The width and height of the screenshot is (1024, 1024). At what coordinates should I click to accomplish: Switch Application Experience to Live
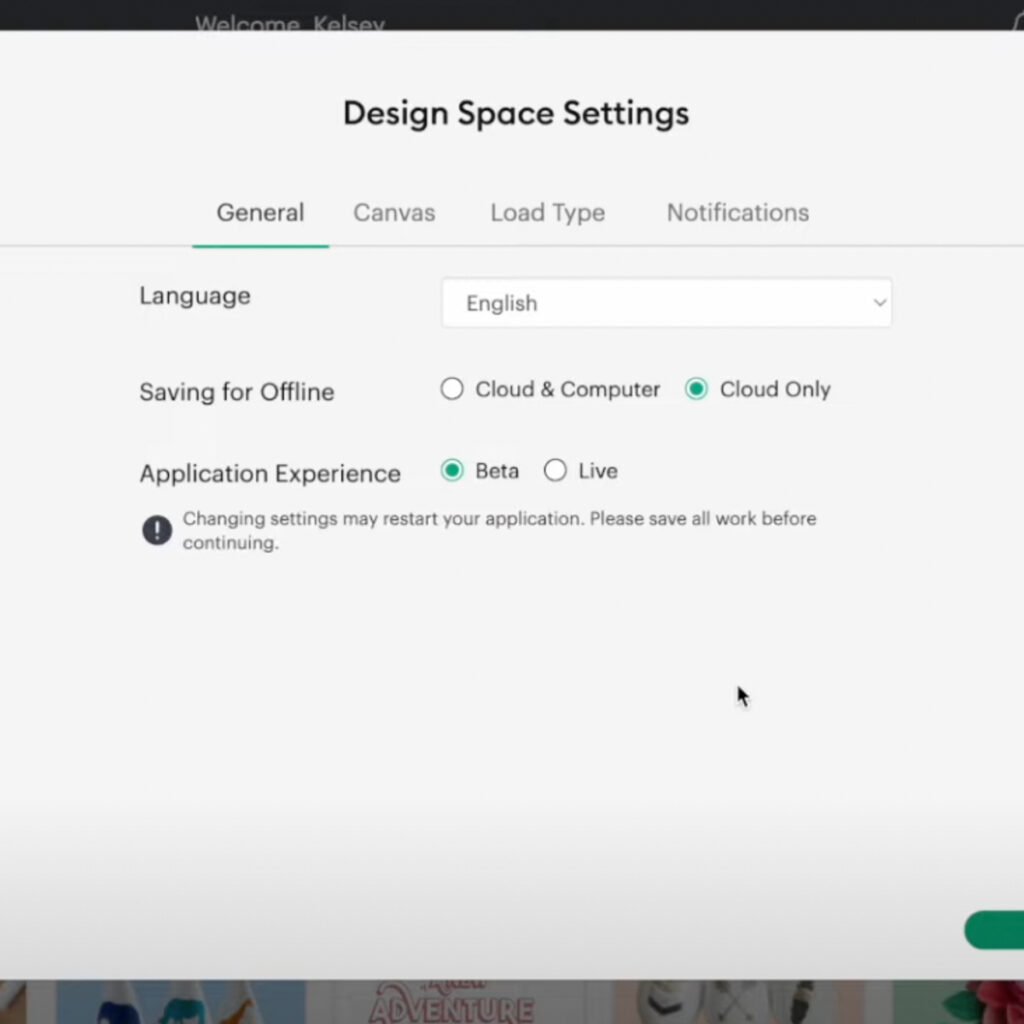tap(556, 470)
